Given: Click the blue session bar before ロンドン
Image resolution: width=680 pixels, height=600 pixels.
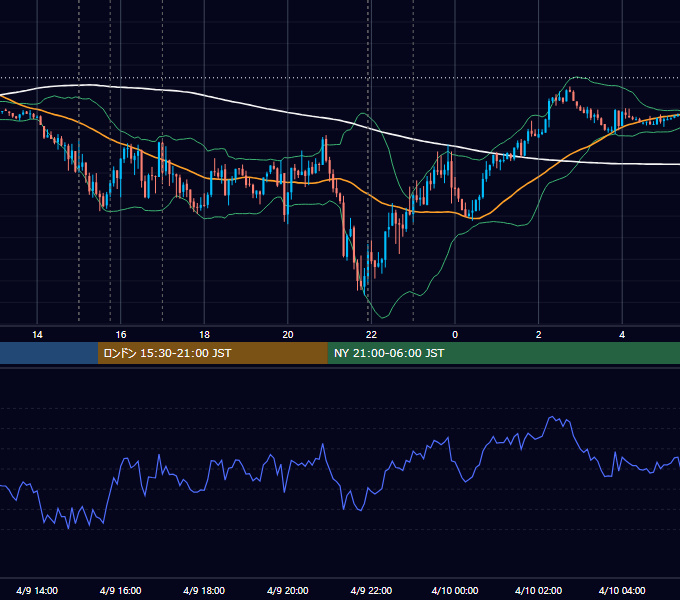Looking at the screenshot, I should [49, 353].
